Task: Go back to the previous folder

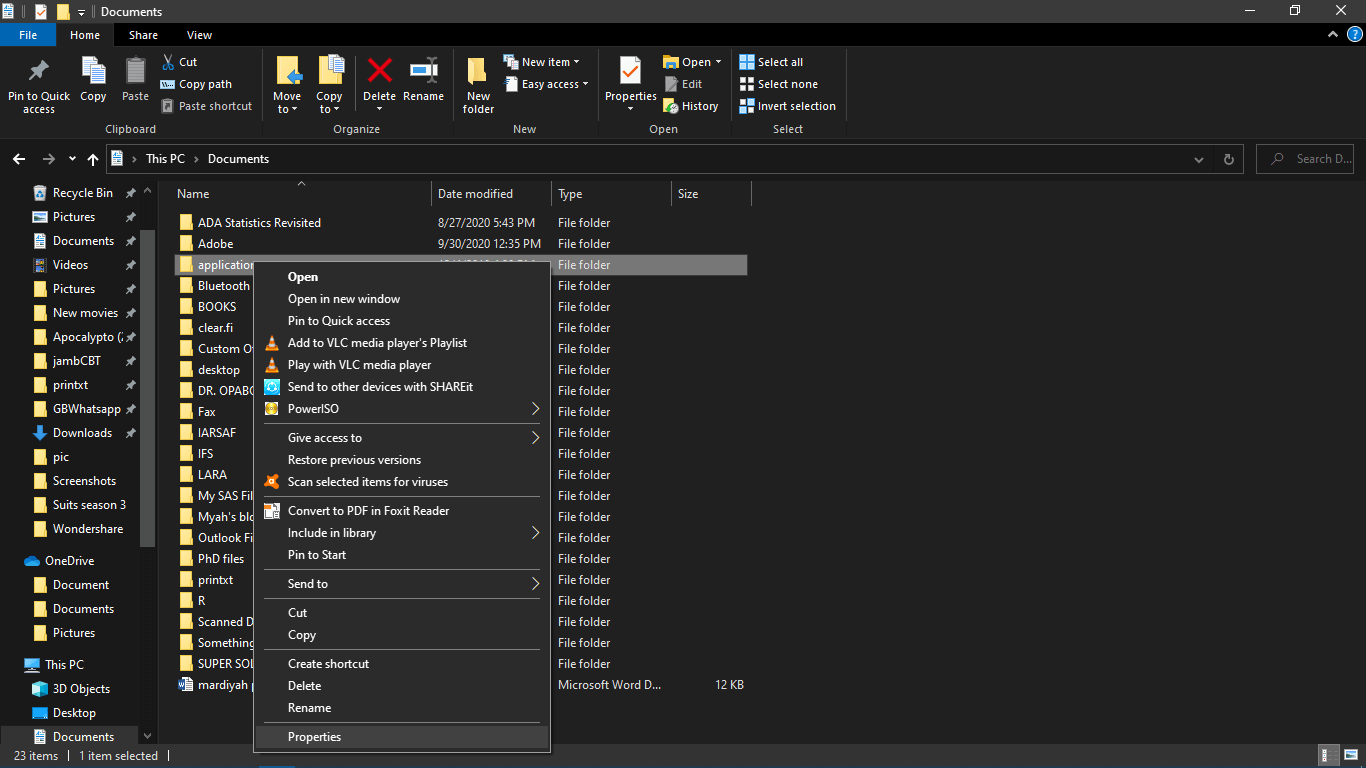Action: [18, 158]
